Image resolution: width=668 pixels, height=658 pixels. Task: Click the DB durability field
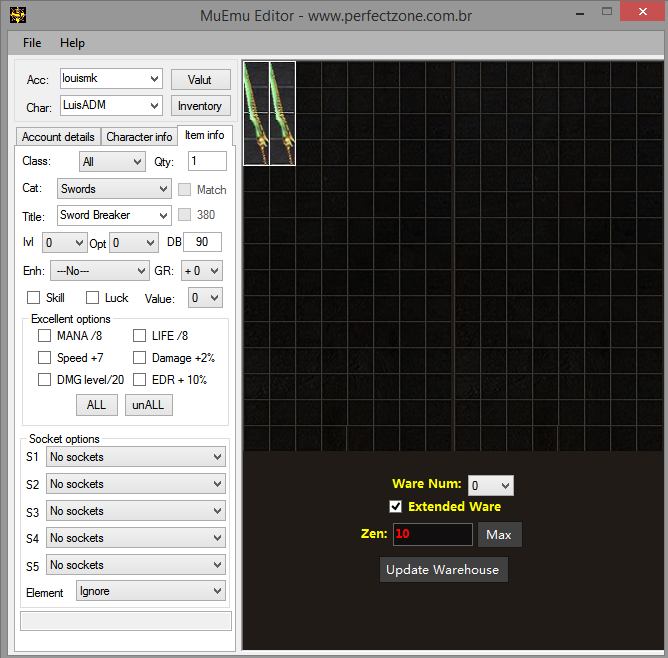tap(202, 242)
